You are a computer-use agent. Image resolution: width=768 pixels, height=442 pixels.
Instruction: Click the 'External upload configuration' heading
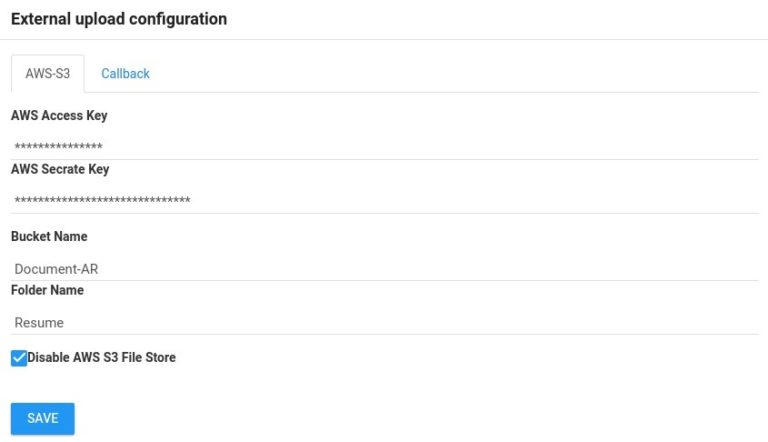tap(118, 19)
